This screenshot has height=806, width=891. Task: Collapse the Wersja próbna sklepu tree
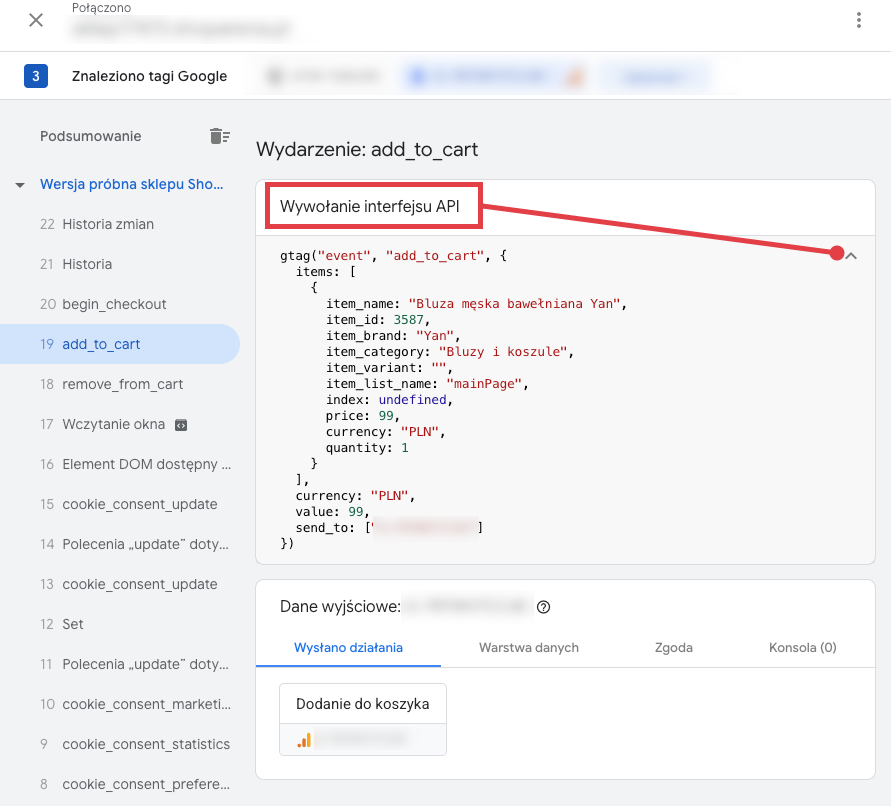coord(20,185)
